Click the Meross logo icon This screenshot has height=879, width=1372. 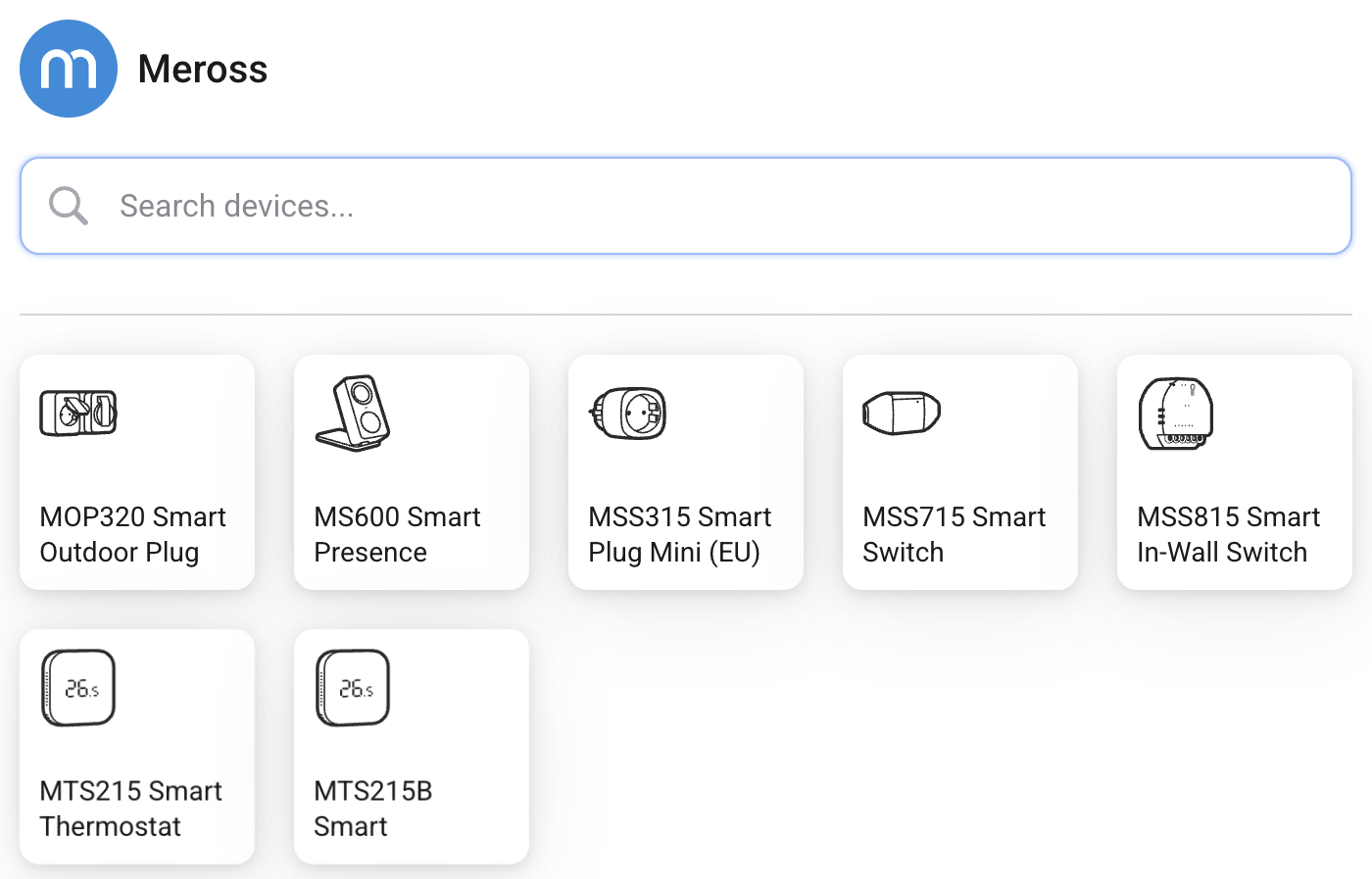point(69,69)
